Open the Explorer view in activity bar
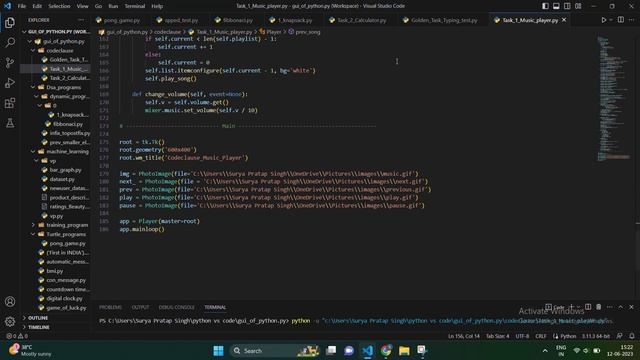The width and height of the screenshot is (640, 360). pos(10,22)
